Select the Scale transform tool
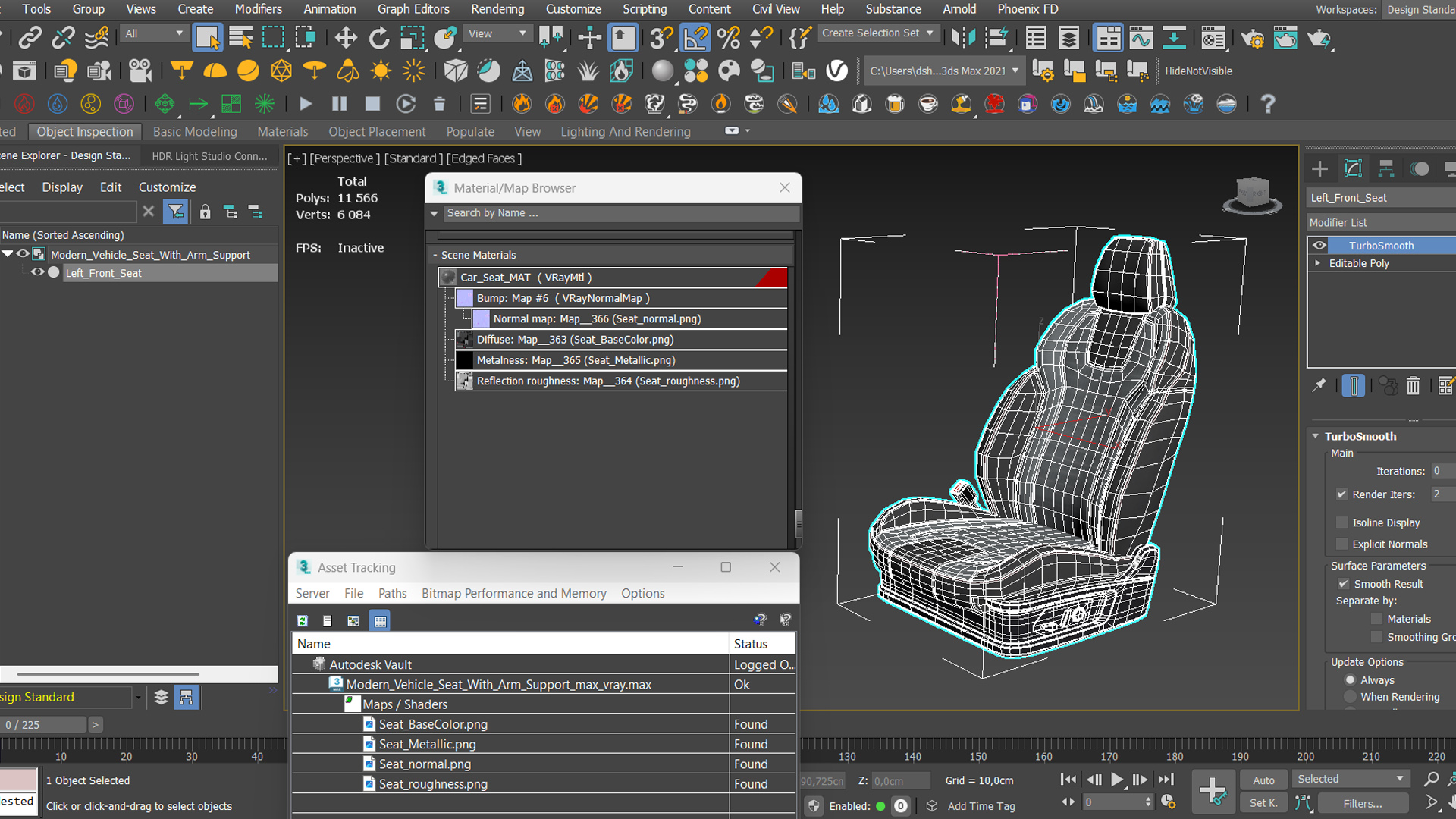Viewport: 1456px width, 819px height. pyautogui.click(x=412, y=37)
